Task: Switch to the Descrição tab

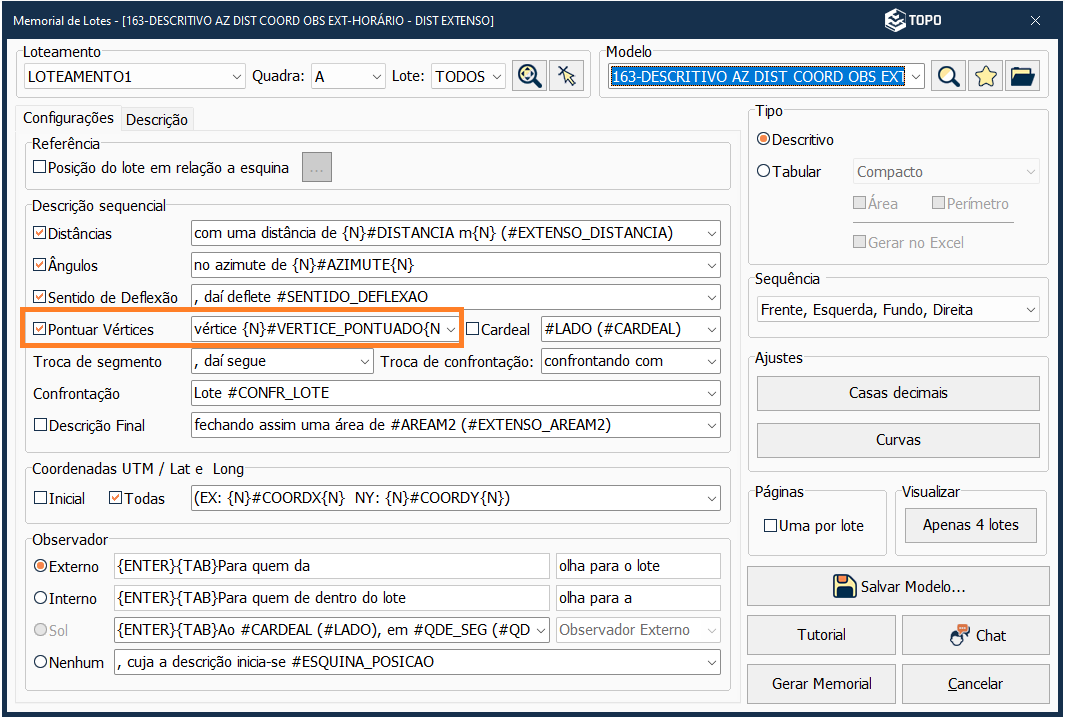Action: 156,119
